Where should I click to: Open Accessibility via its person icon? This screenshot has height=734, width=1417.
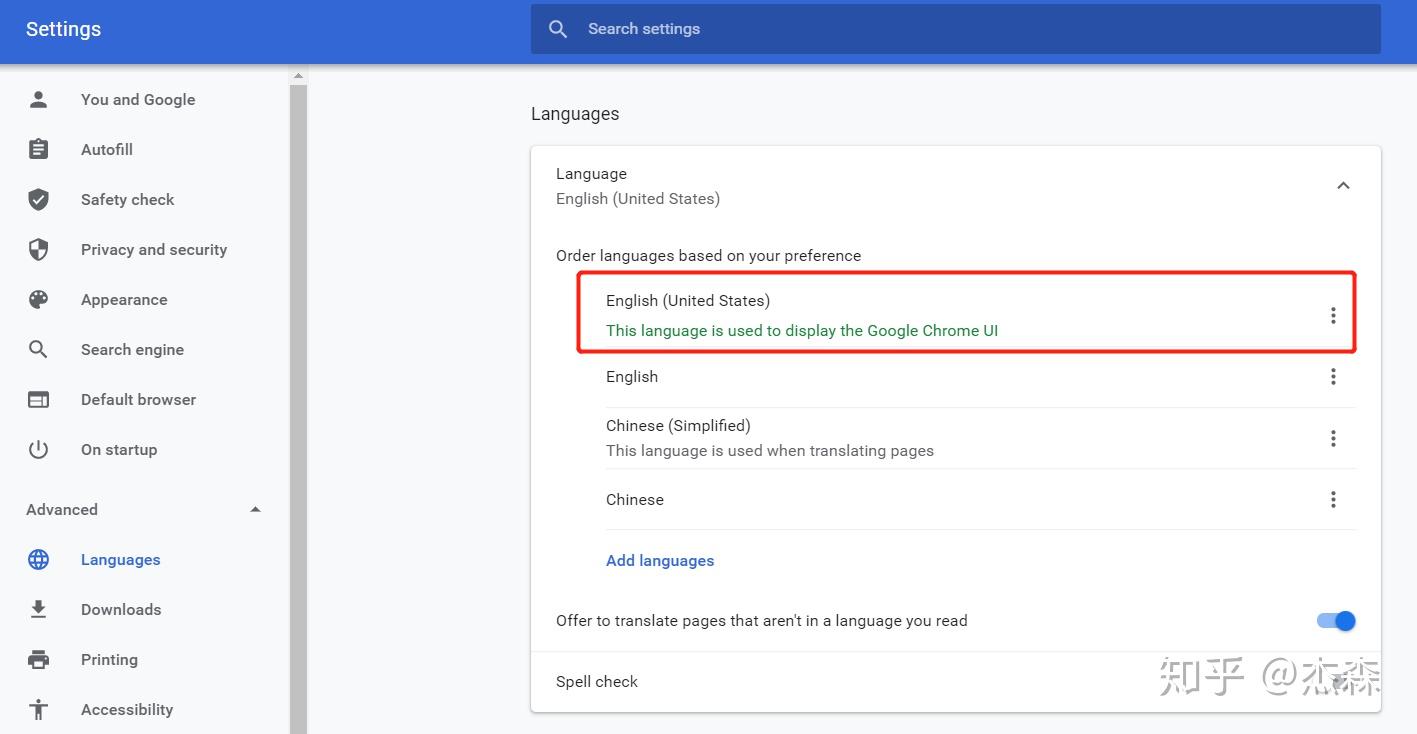(38, 709)
